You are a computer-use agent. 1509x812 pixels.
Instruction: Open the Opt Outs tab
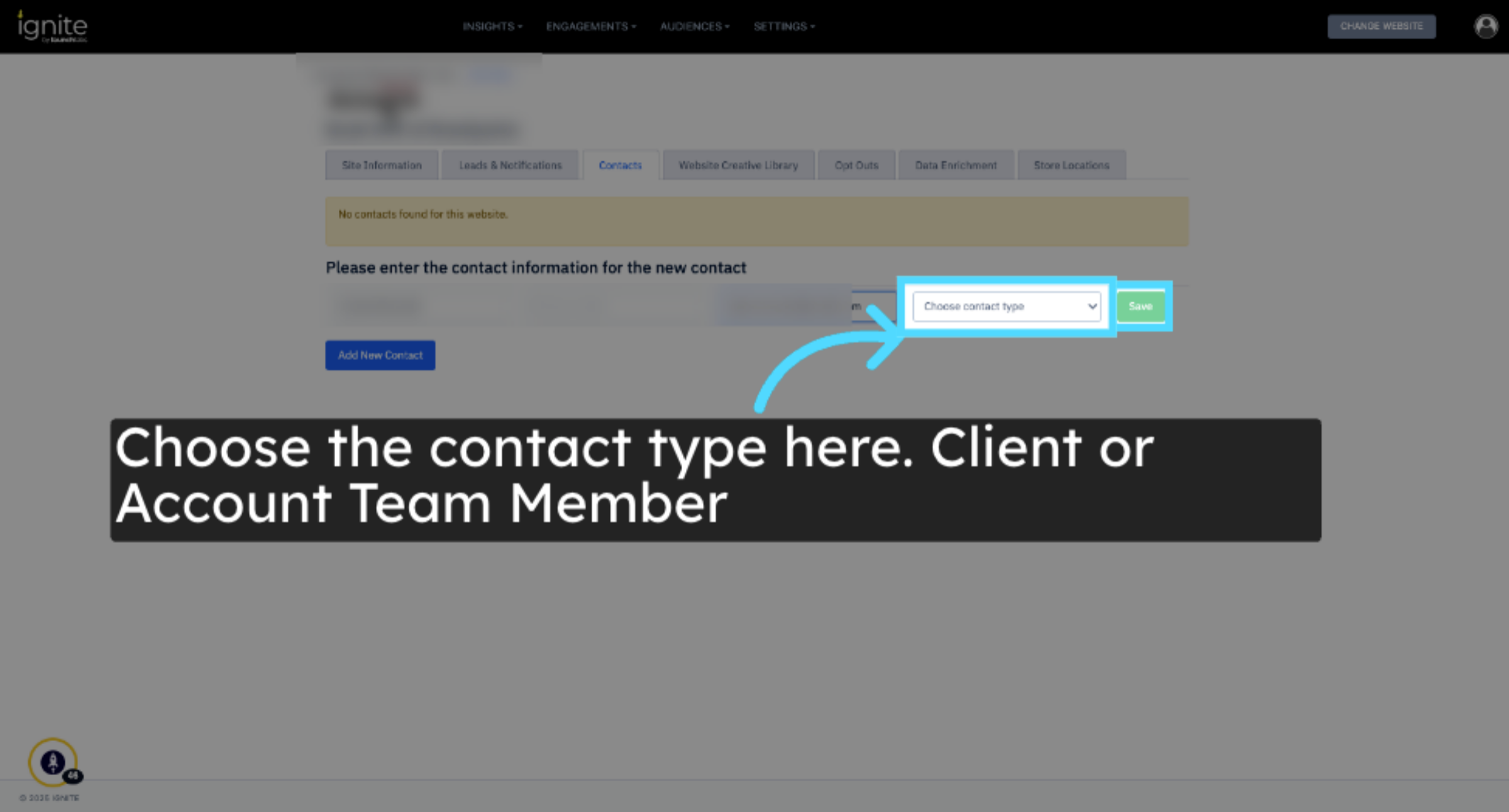[x=856, y=165]
